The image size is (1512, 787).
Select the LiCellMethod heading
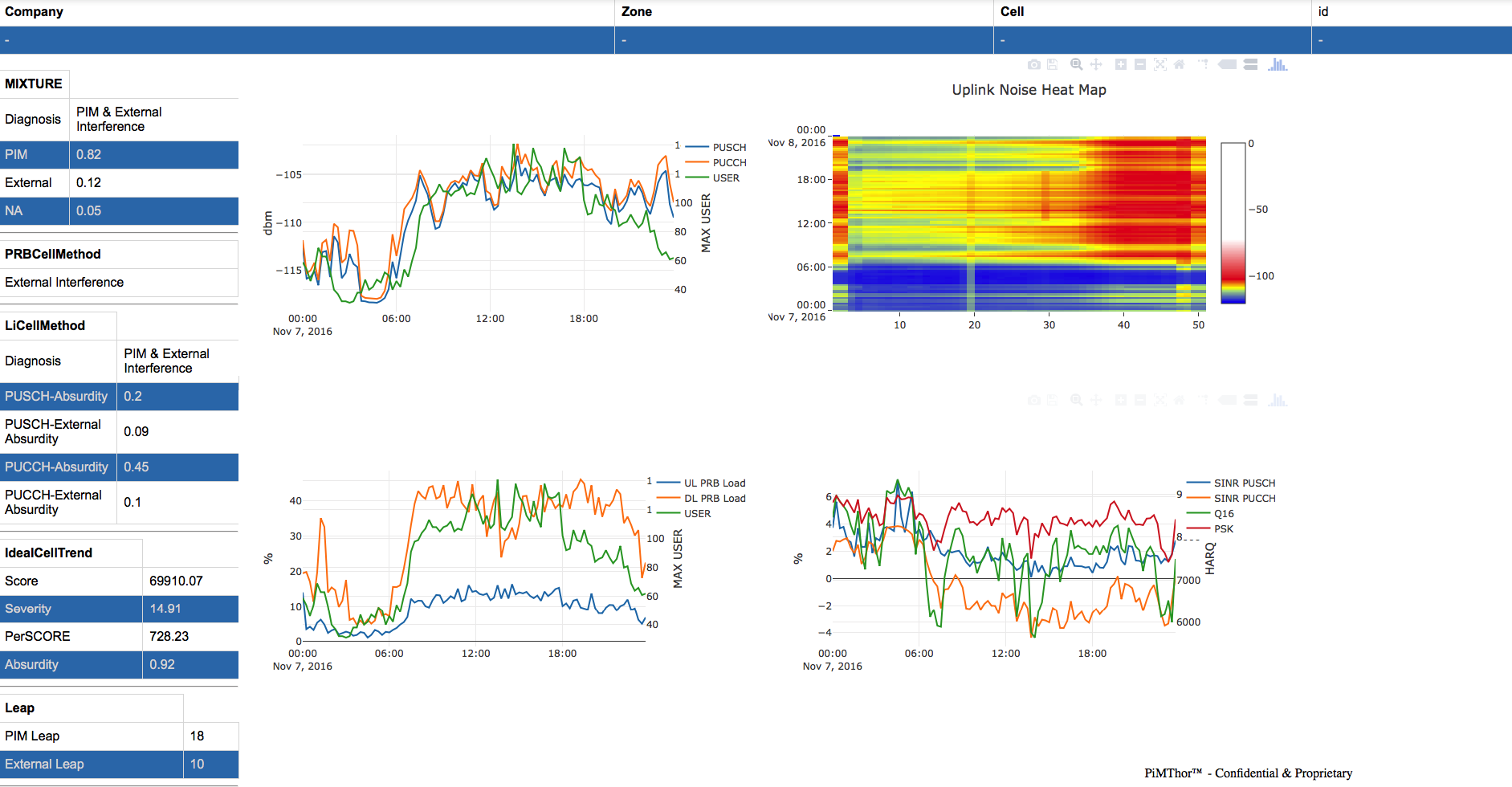(x=45, y=325)
